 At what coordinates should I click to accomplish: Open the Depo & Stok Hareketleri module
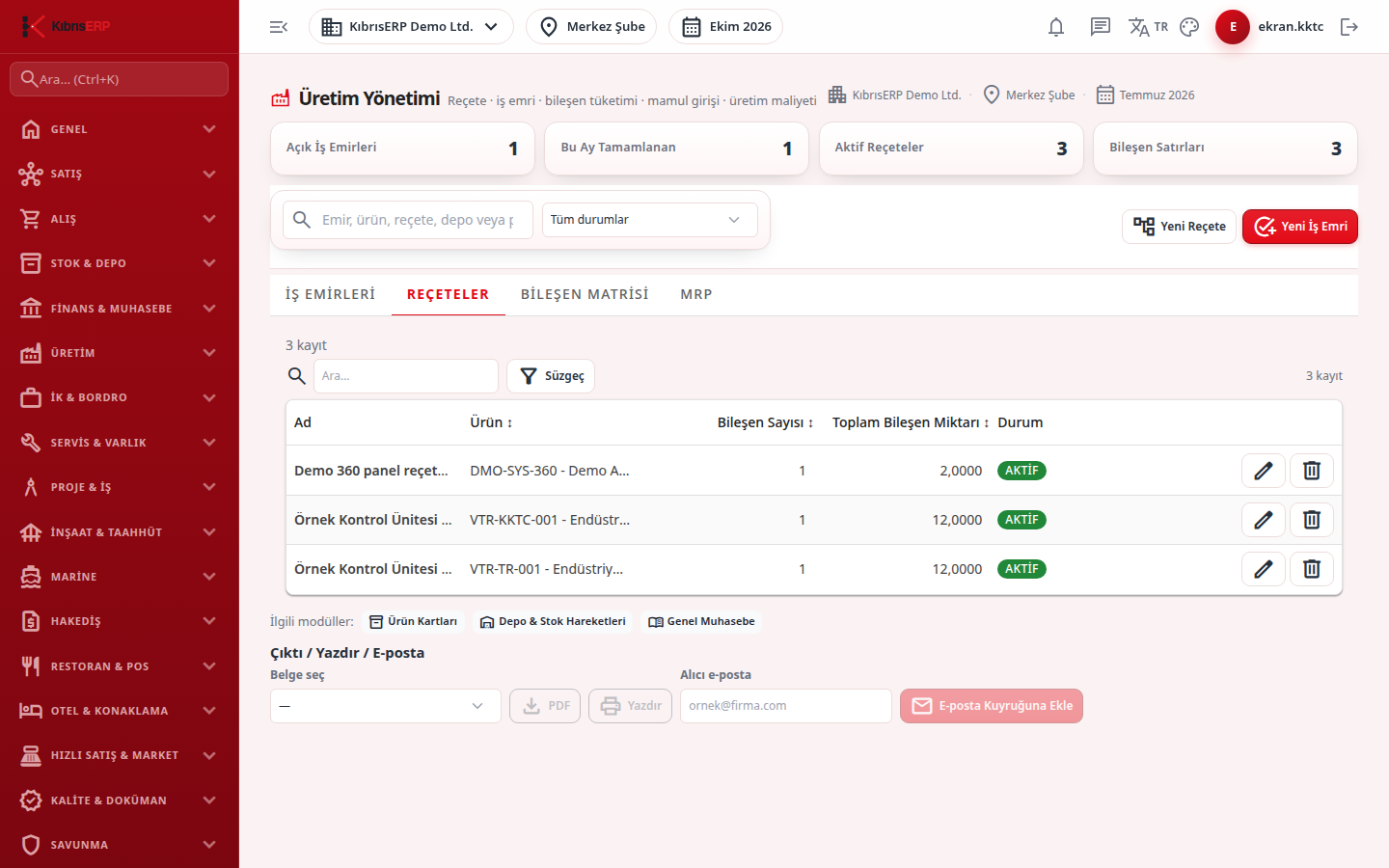coord(553,622)
